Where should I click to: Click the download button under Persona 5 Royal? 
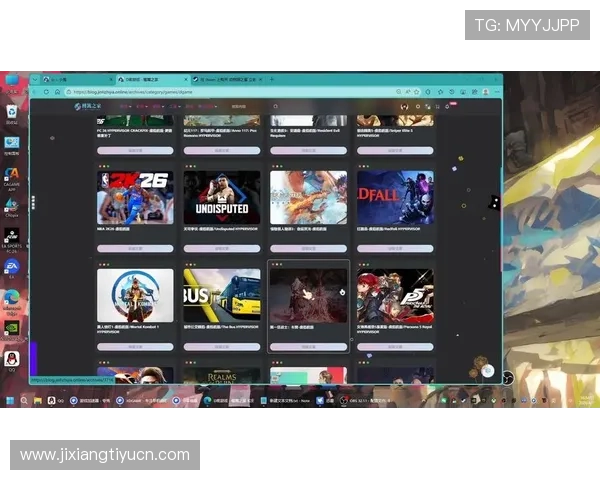[x=394, y=347]
